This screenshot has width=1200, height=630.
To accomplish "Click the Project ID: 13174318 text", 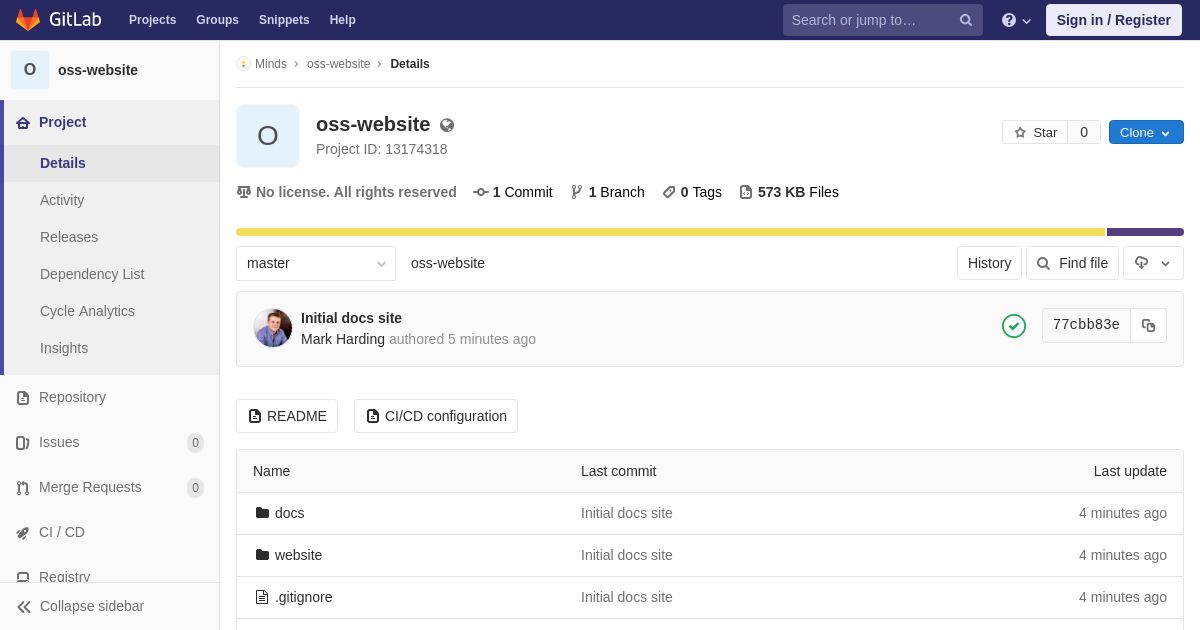I will point(381,149).
